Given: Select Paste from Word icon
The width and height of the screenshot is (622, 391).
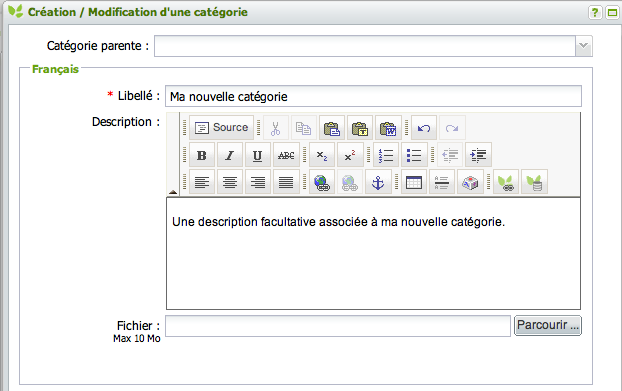Looking at the screenshot, I should click(x=388, y=128).
